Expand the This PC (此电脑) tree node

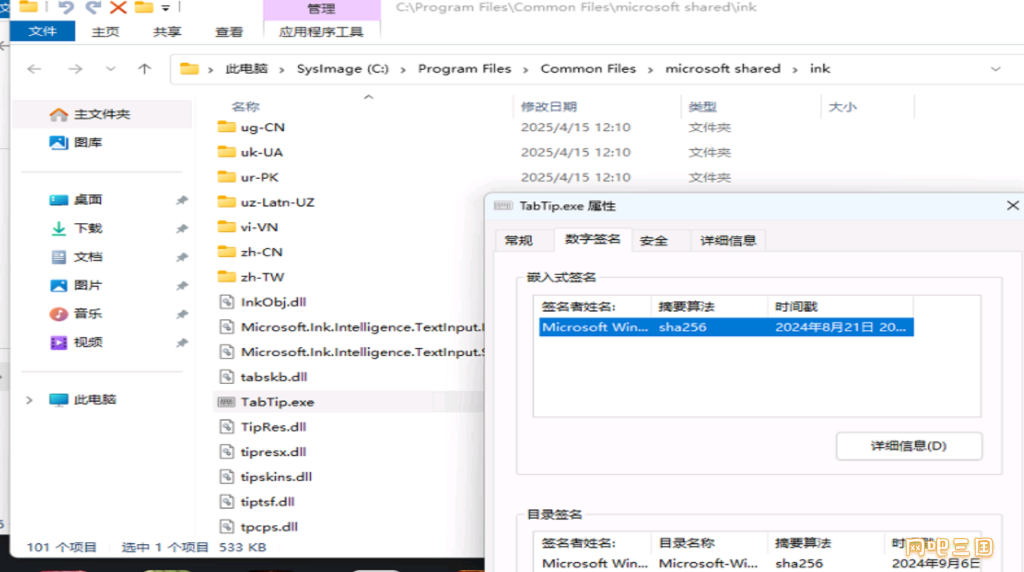point(29,400)
